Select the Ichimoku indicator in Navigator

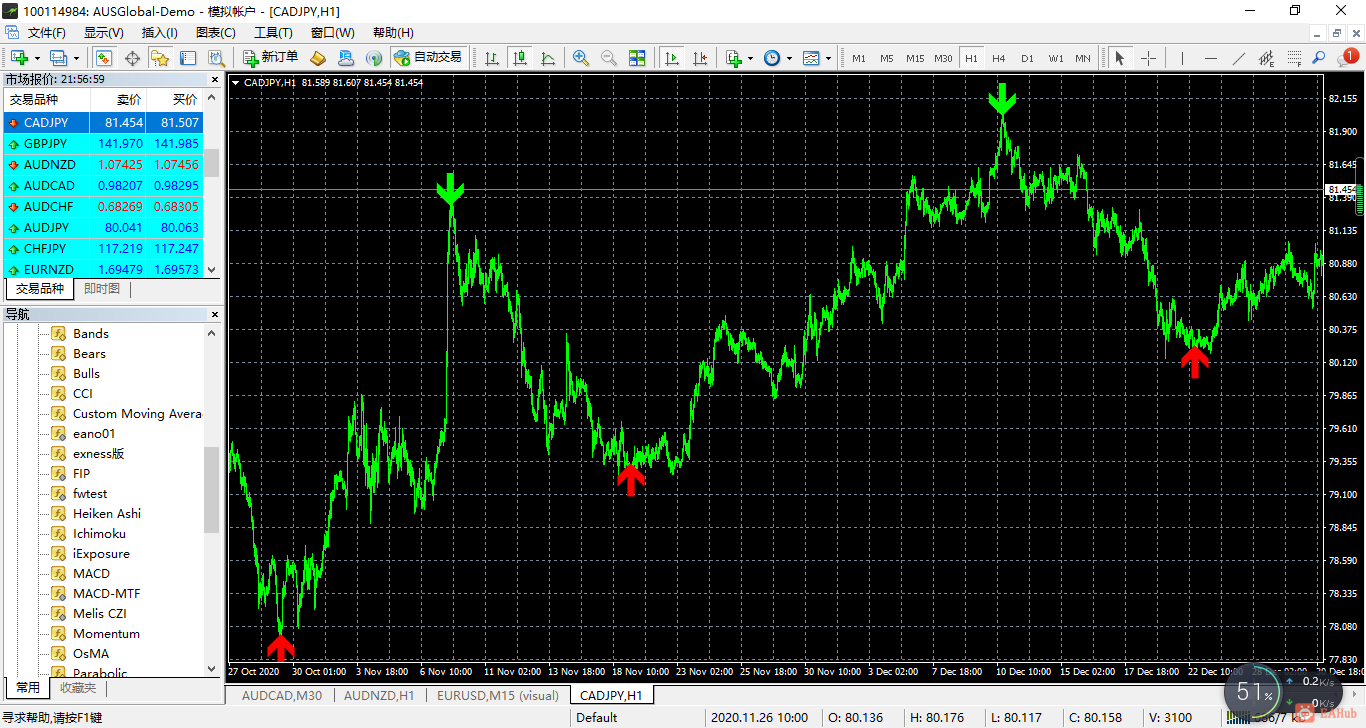(x=99, y=534)
